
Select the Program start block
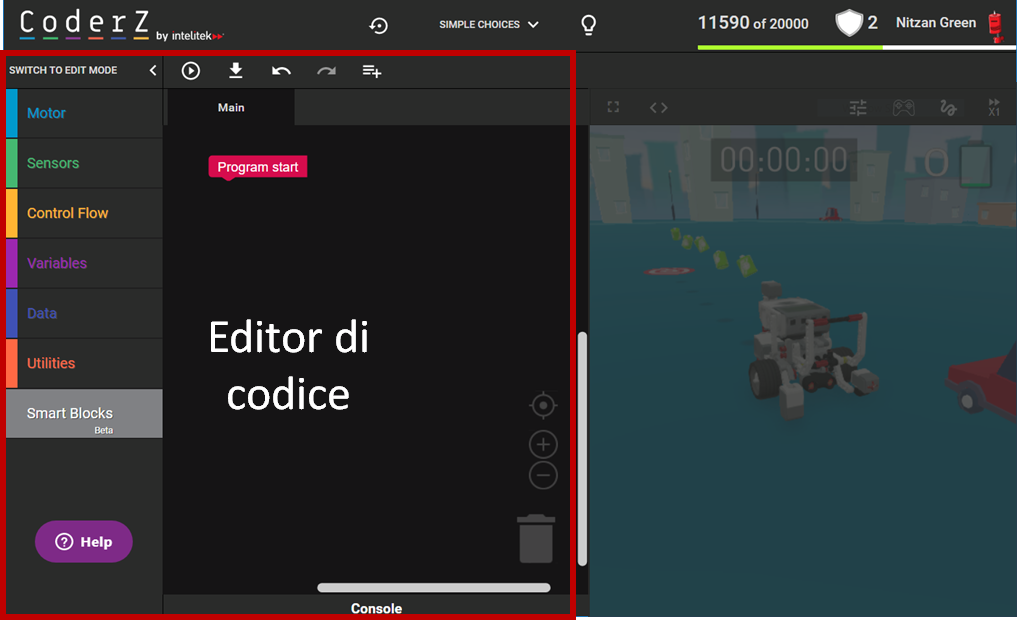257,167
